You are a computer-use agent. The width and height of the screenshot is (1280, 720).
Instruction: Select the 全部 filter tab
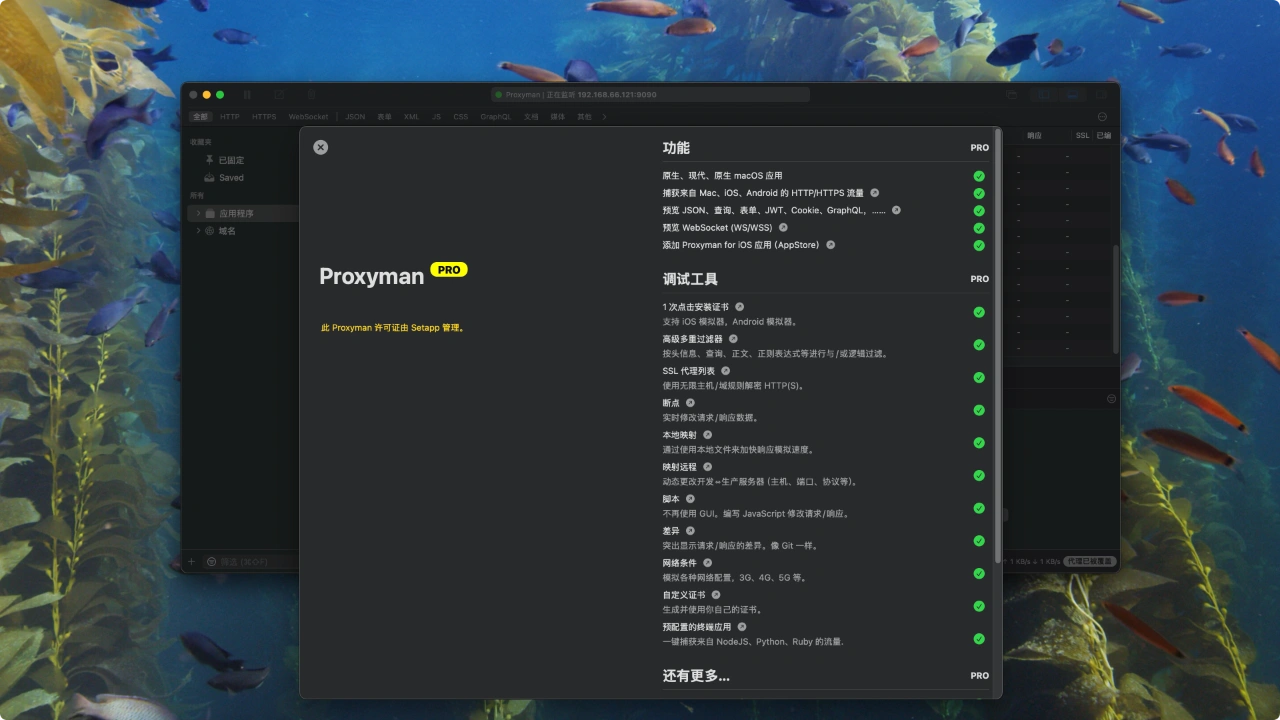tap(201, 117)
